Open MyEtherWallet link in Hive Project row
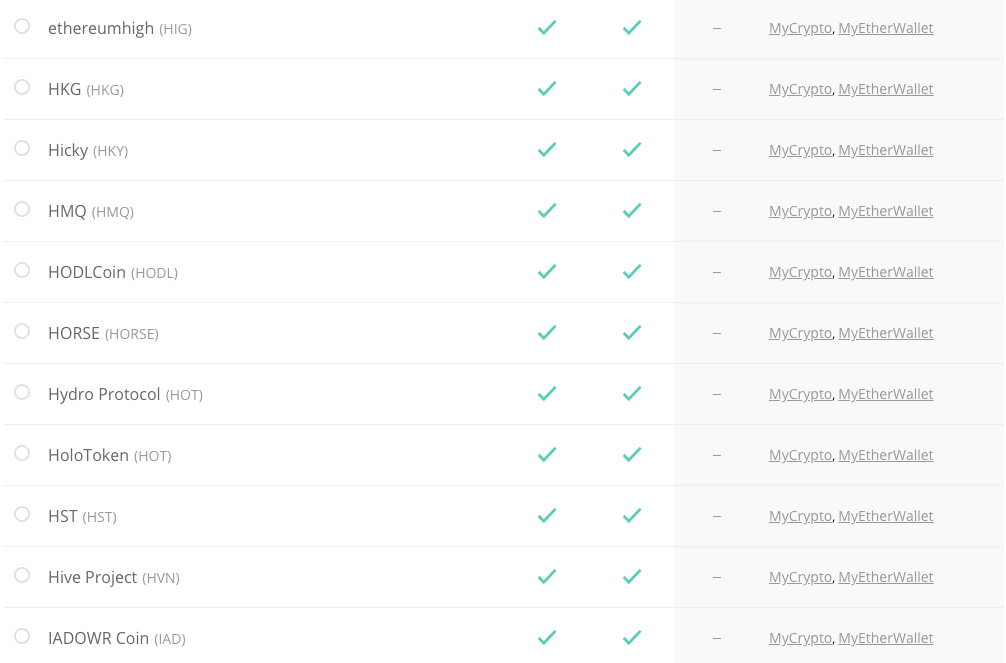 point(885,577)
